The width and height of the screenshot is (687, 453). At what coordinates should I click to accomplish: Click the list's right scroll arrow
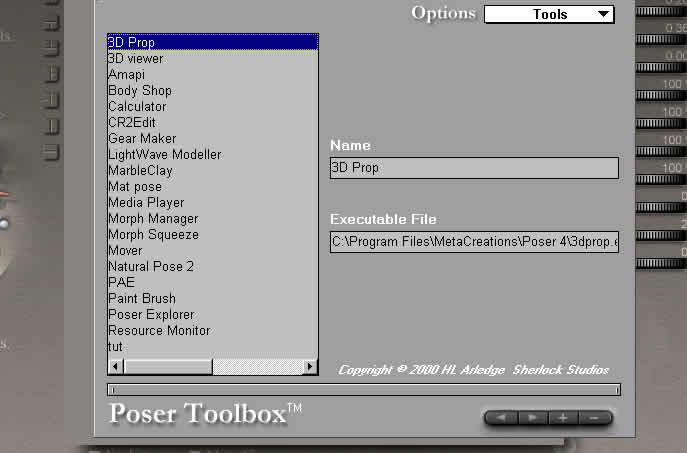pyautogui.click(x=310, y=366)
